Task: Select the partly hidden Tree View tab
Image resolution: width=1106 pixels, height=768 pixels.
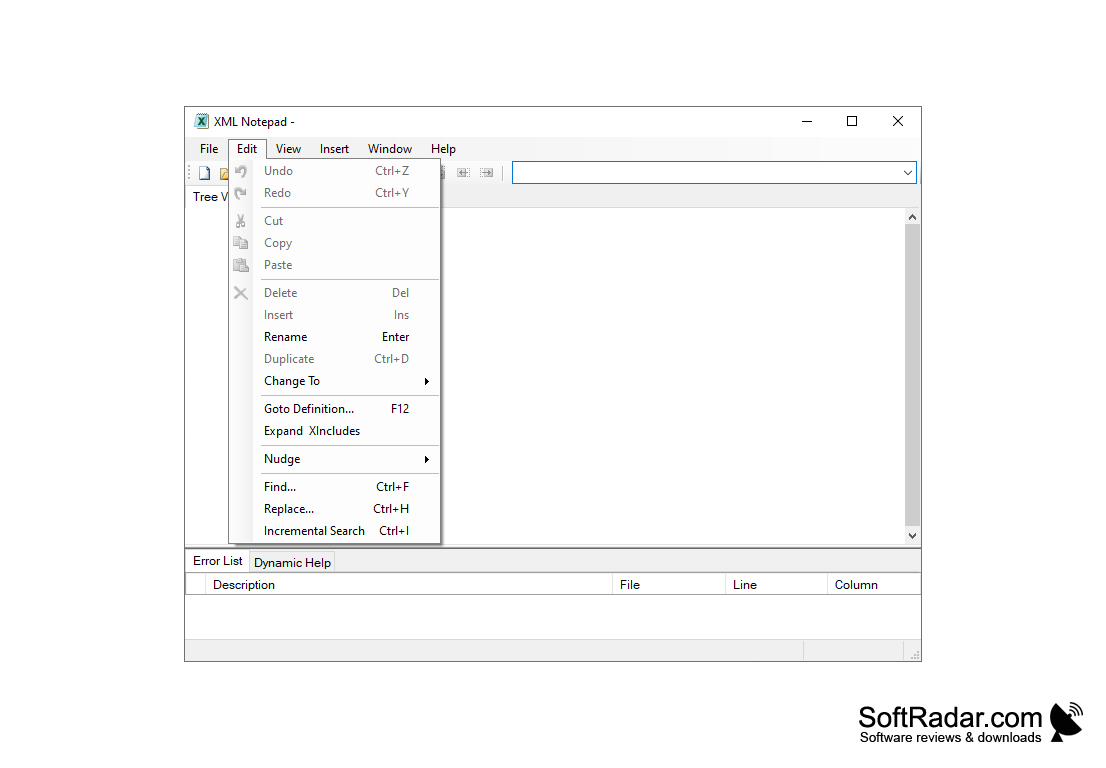Action: tap(209, 197)
